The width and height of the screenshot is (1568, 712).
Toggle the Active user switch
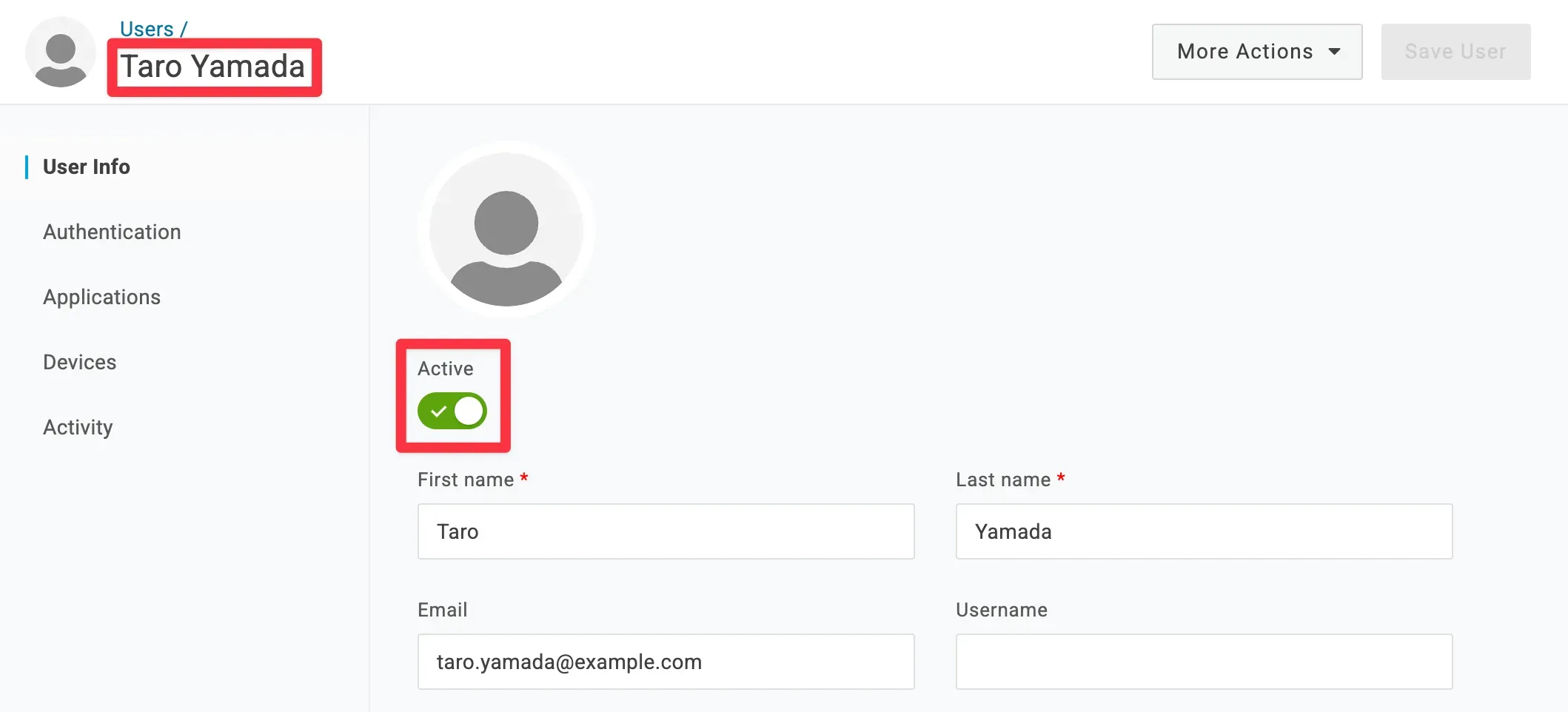tap(452, 411)
